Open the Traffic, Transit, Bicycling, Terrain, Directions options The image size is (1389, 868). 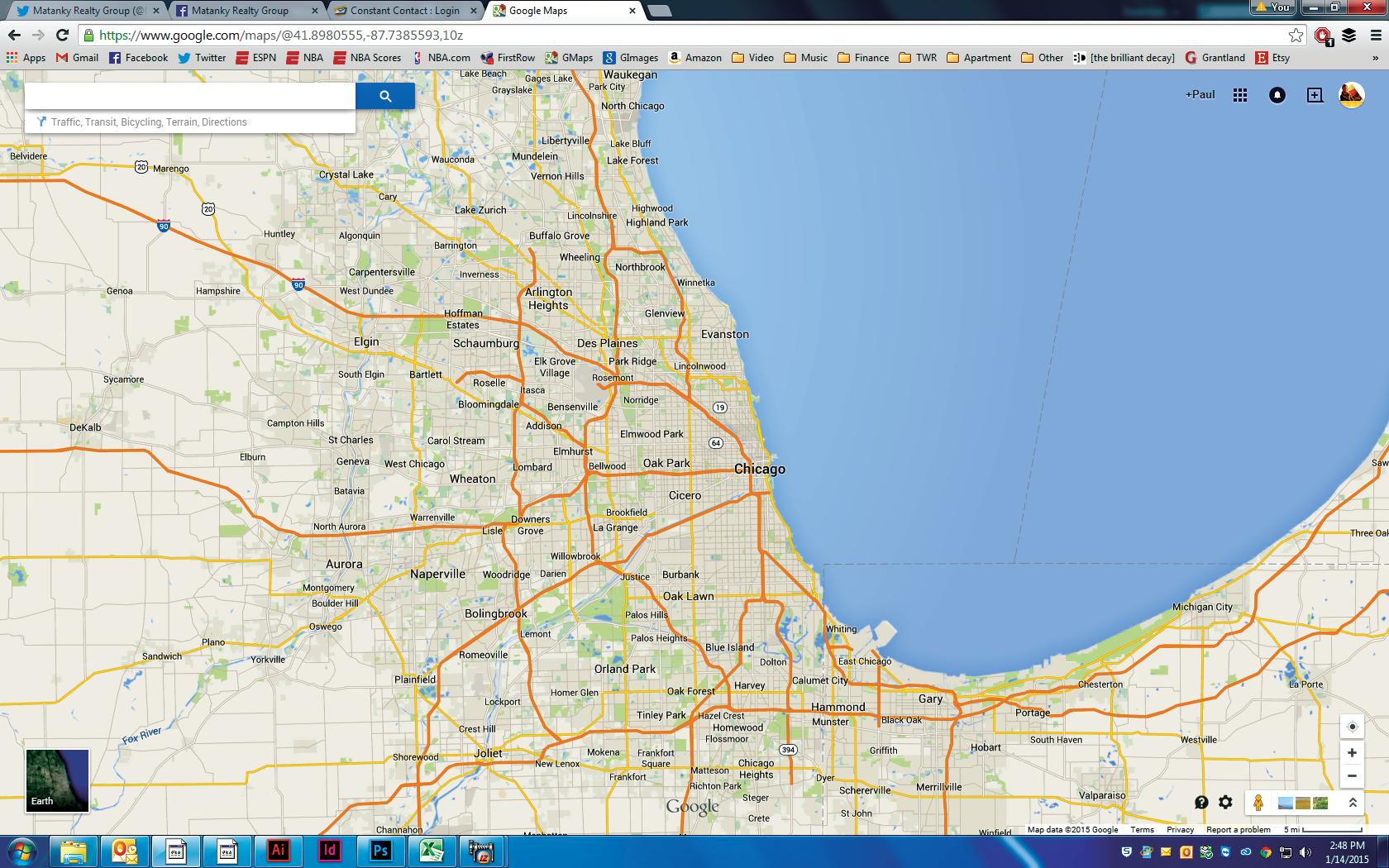coord(149,122)
